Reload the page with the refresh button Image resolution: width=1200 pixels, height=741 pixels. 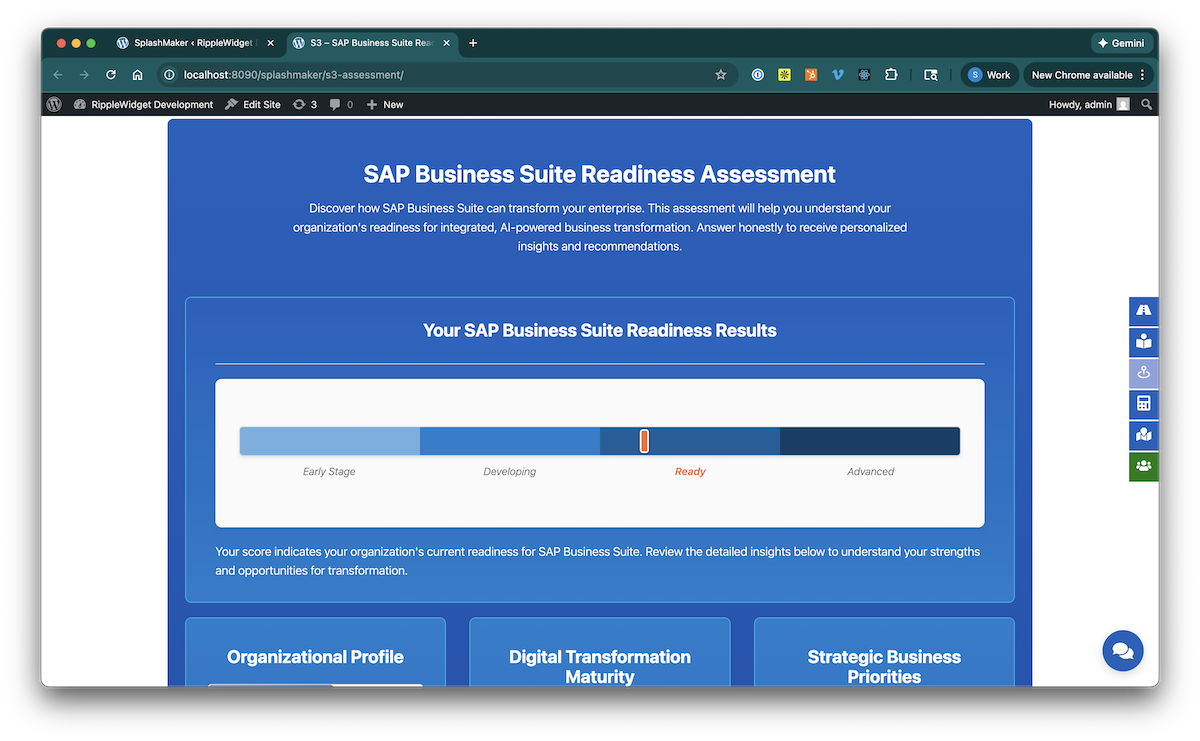111,75
